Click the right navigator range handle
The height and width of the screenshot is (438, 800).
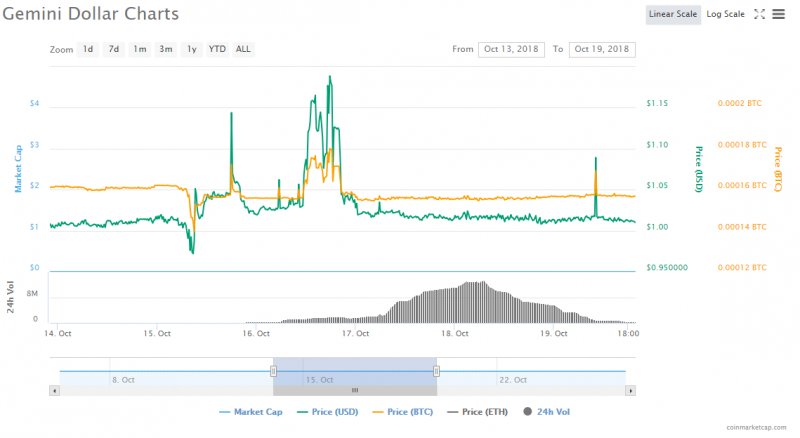click(436, 371)
